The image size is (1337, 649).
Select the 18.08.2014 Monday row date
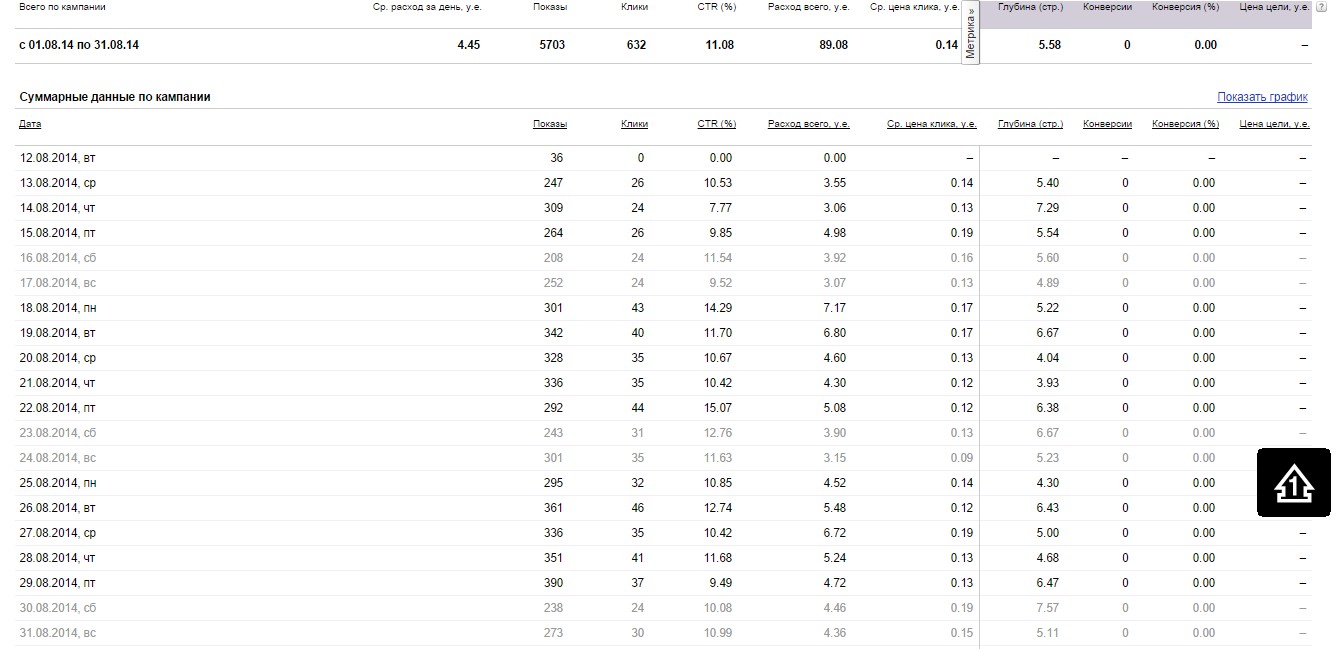pos(58,308)
